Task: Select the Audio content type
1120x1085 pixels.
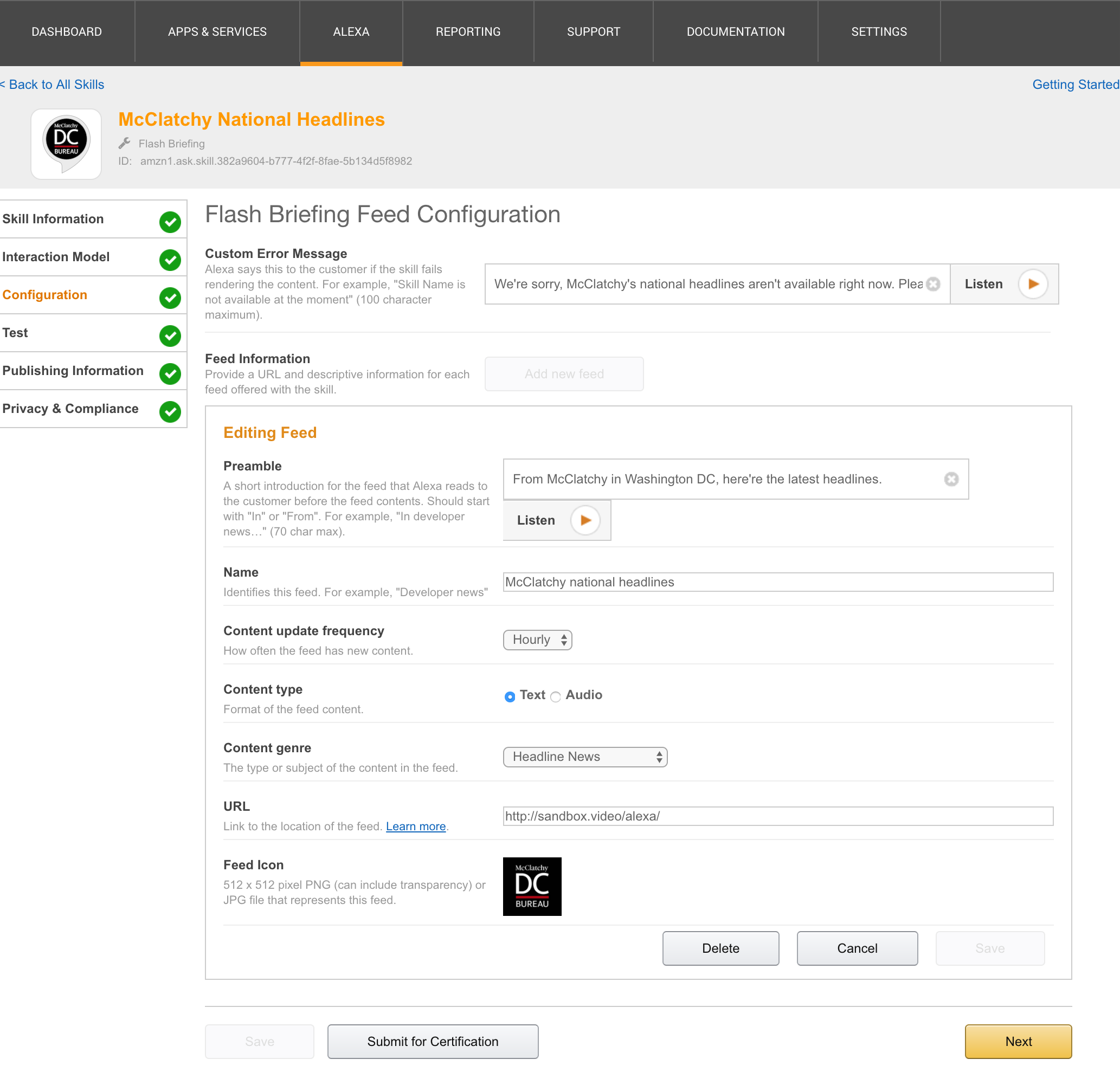Action: [556, 696]
